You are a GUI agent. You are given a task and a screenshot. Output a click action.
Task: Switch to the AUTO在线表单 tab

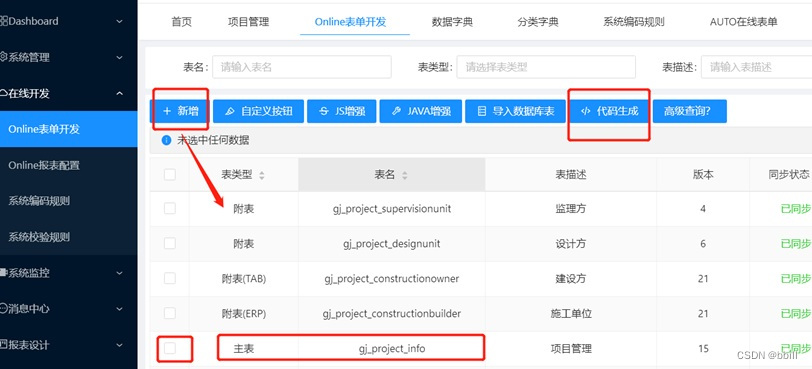744,22
